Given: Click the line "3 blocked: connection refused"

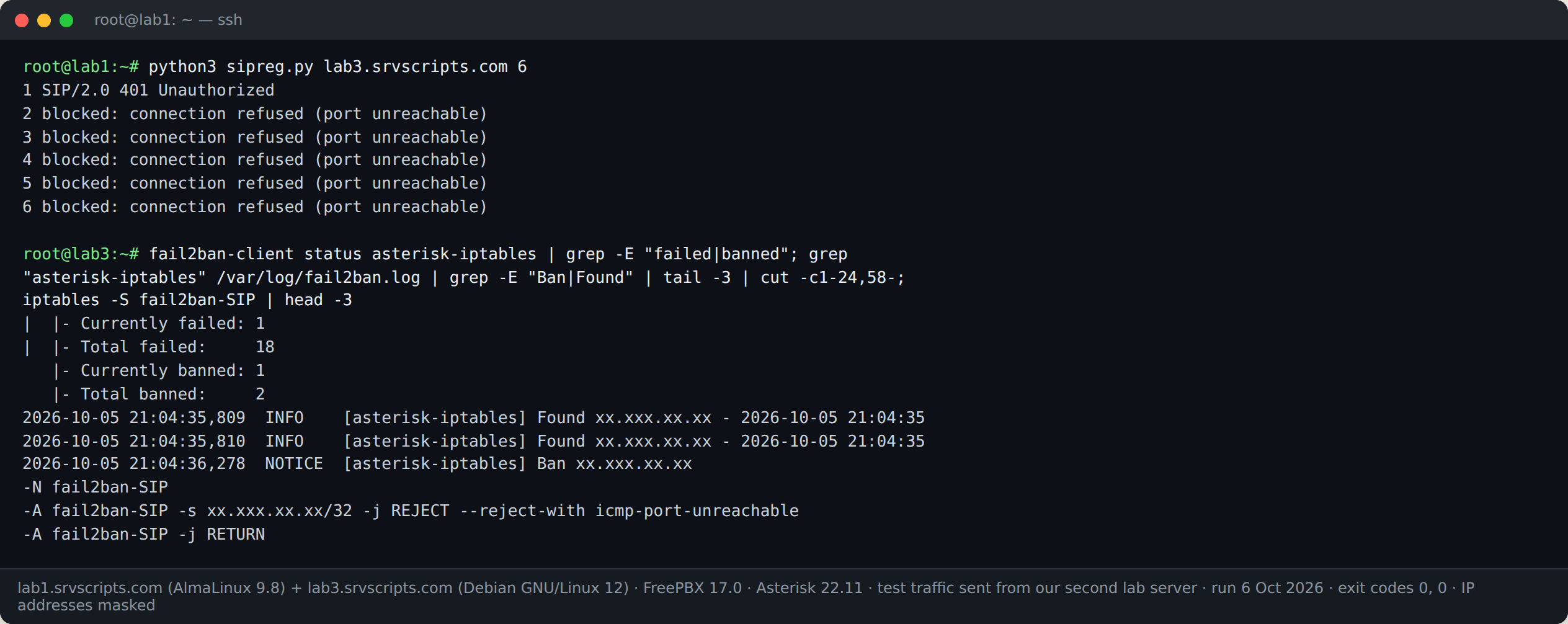Looking at the screenshot, I should [x=255, y=137].
